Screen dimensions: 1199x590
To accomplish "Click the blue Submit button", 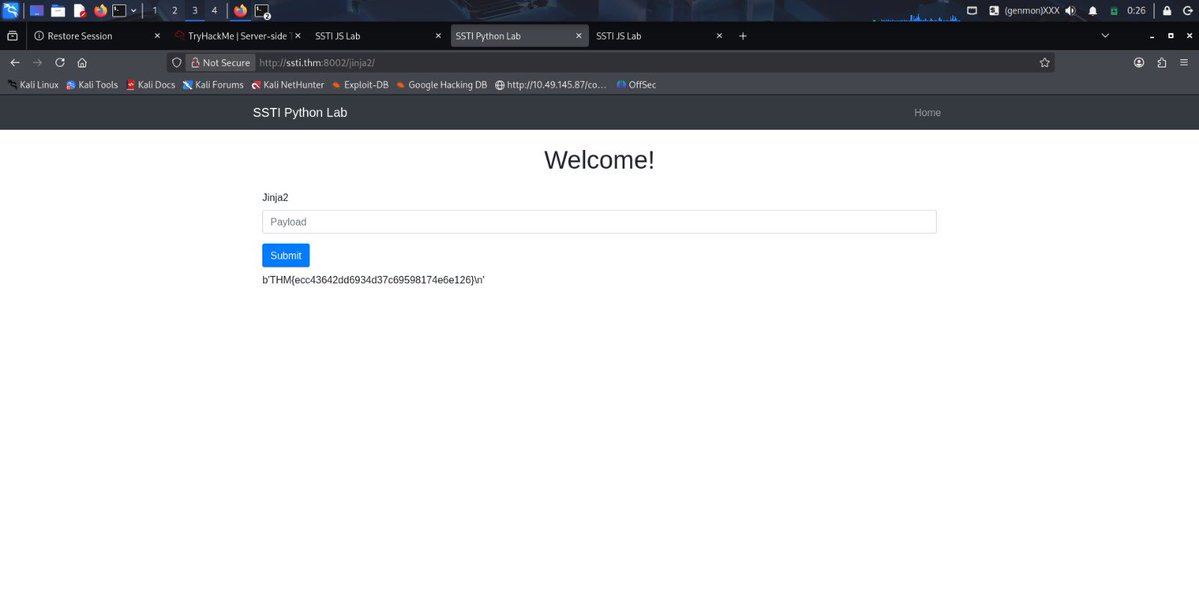I will click(x=286, y=255).
